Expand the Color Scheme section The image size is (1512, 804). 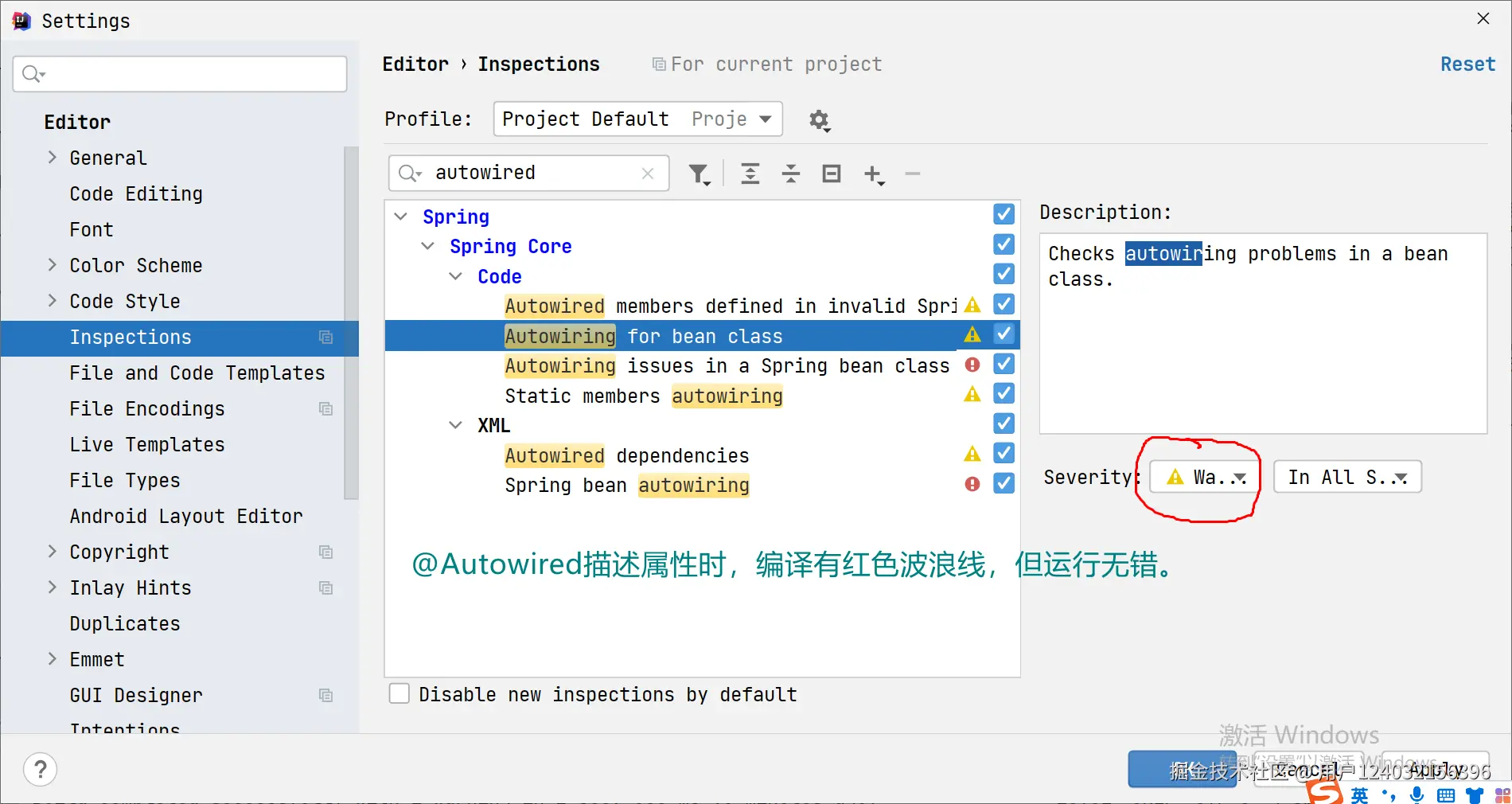pos(53,265)
